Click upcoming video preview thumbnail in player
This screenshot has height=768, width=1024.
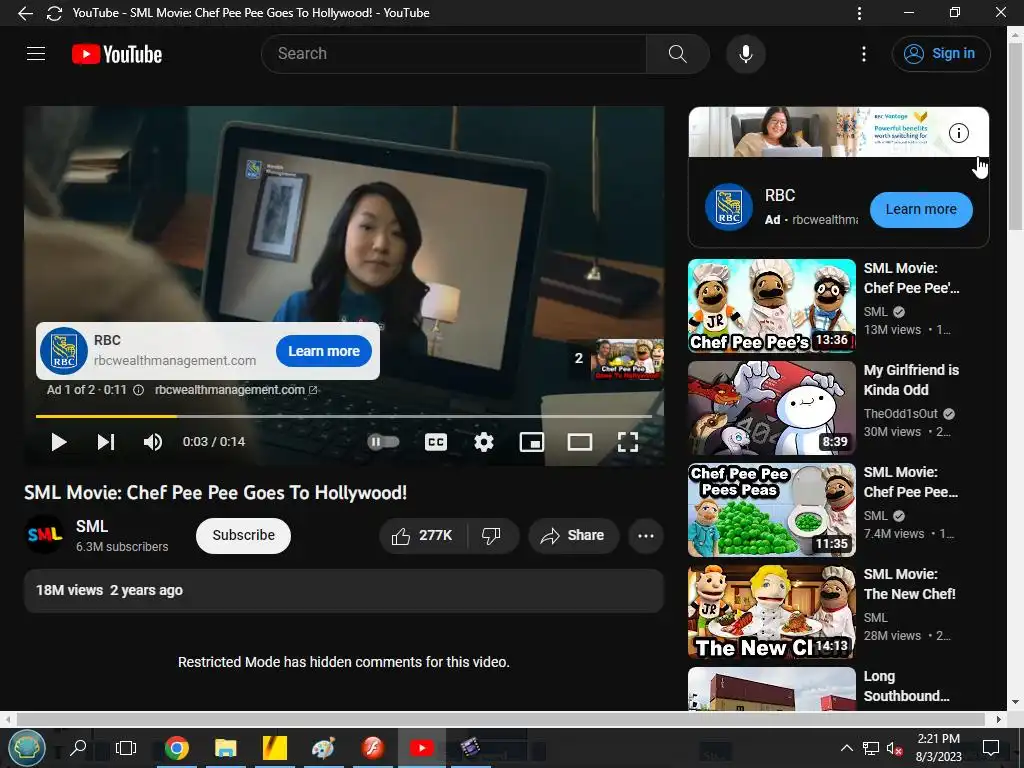627,359
